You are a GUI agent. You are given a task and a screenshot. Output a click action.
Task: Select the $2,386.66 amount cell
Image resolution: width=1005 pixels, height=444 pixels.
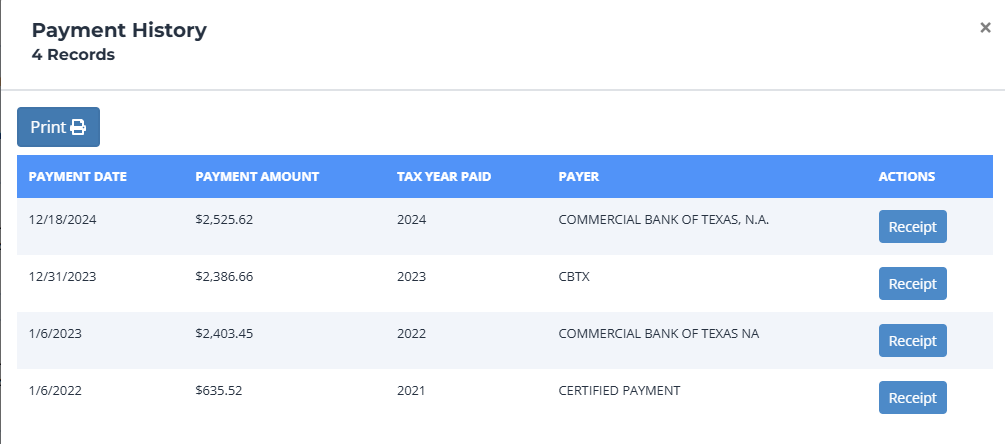[224, 277]
